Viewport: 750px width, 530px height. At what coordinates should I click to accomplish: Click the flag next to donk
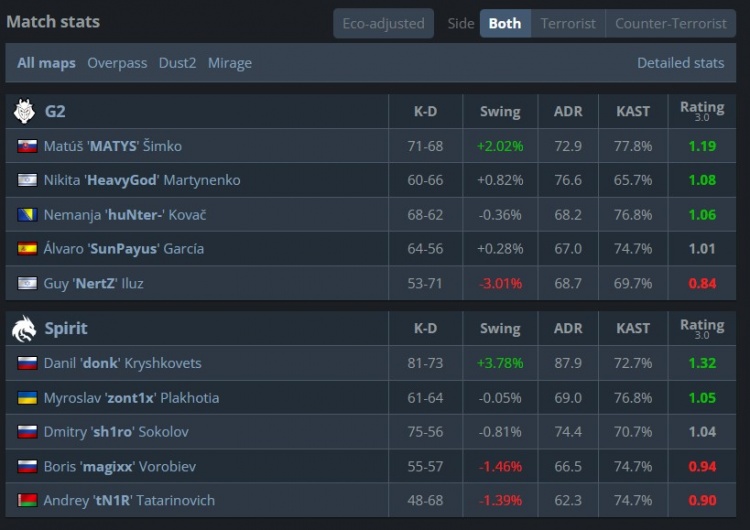point(27,363)
